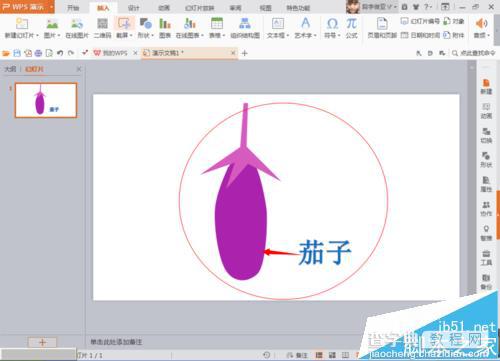The height and width of the screenshot is (361, 500).
Task: Insert a picture with the 图片 icon
Action: click(52, 24)
